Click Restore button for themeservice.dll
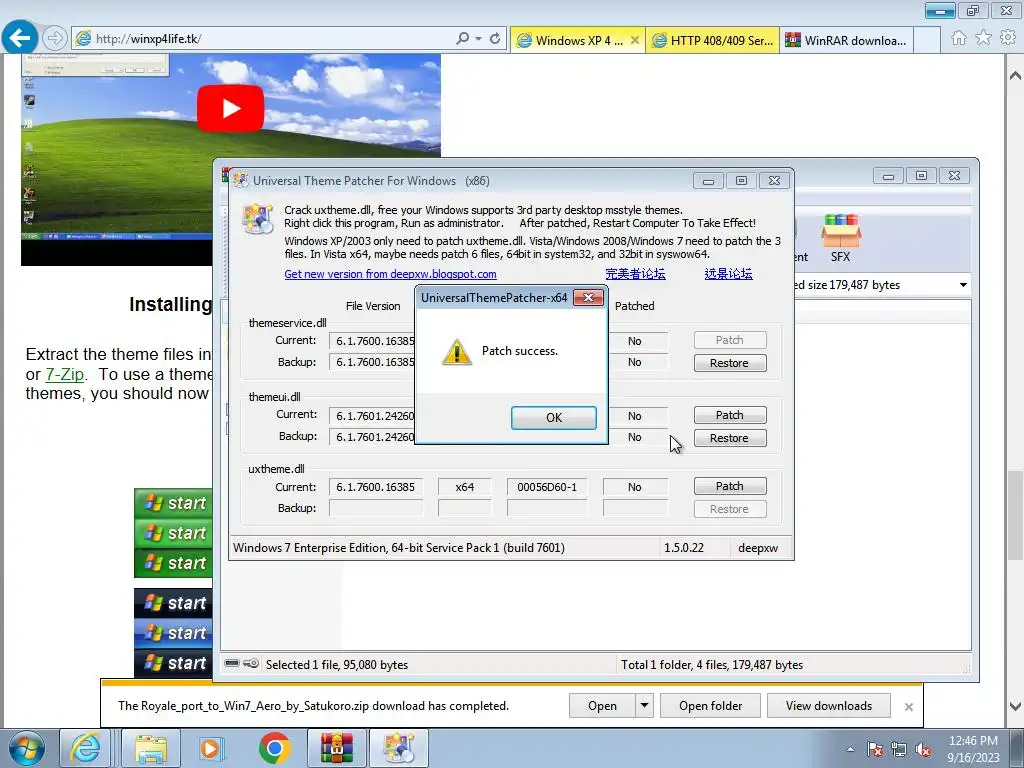1024x768 pixels. click(729, 363)
